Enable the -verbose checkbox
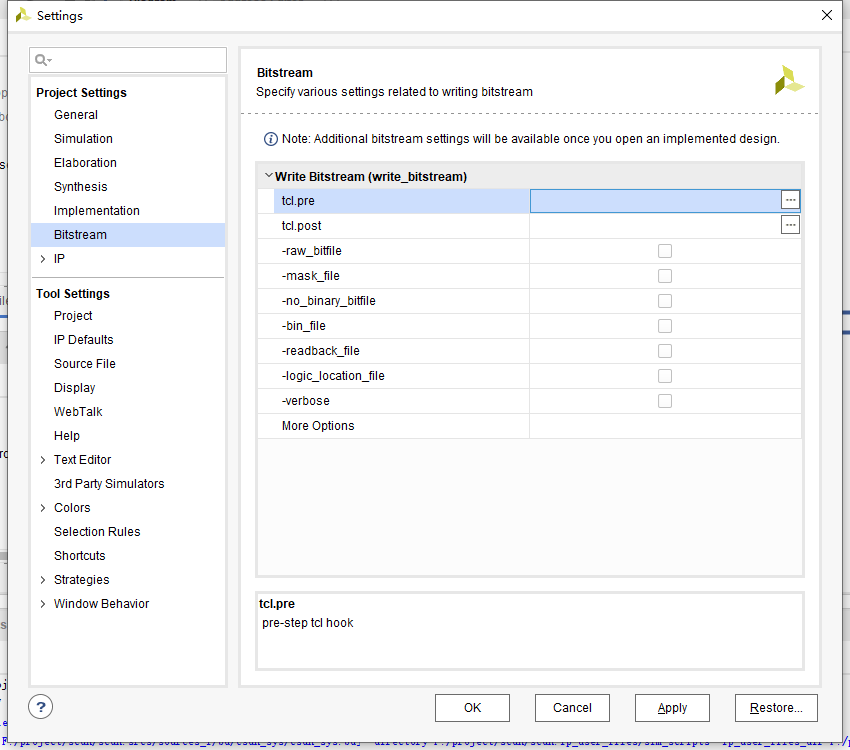This screenshot has height=750, width=850. pos(665,400)
